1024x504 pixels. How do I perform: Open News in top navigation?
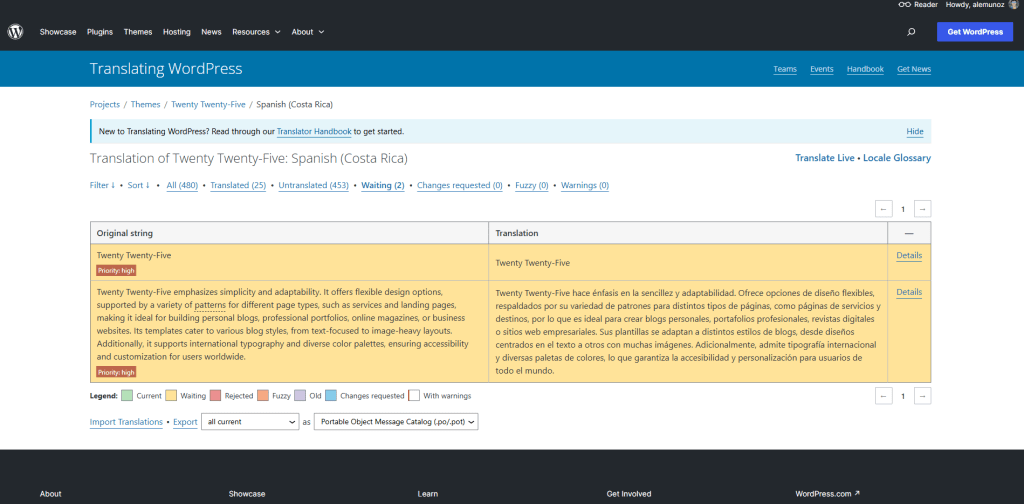tap(211, 32)
